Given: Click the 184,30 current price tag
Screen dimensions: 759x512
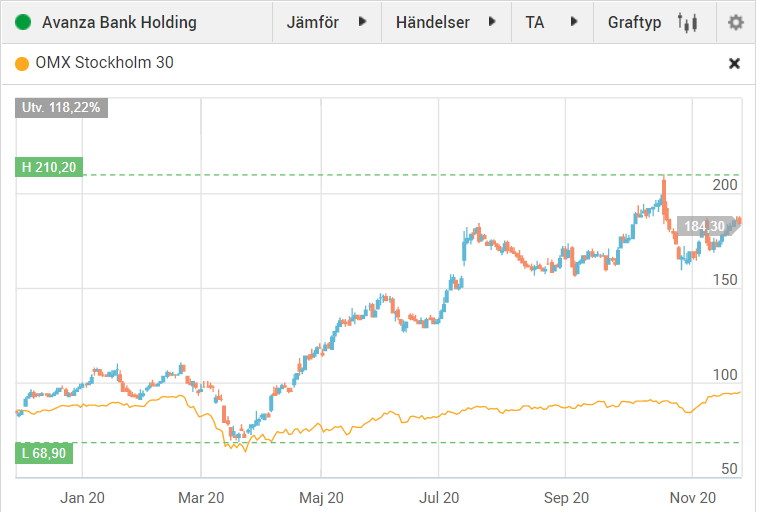Looking at the screenshot, I should (x=708, y=226).
